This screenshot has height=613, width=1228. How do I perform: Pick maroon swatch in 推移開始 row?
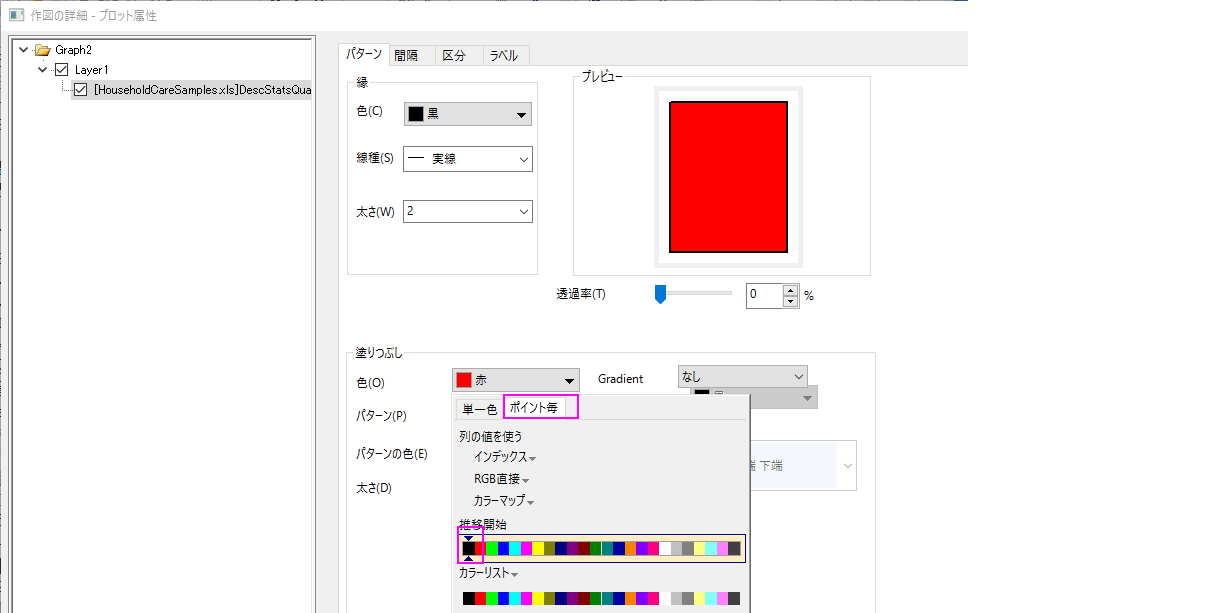pos(584,548)
